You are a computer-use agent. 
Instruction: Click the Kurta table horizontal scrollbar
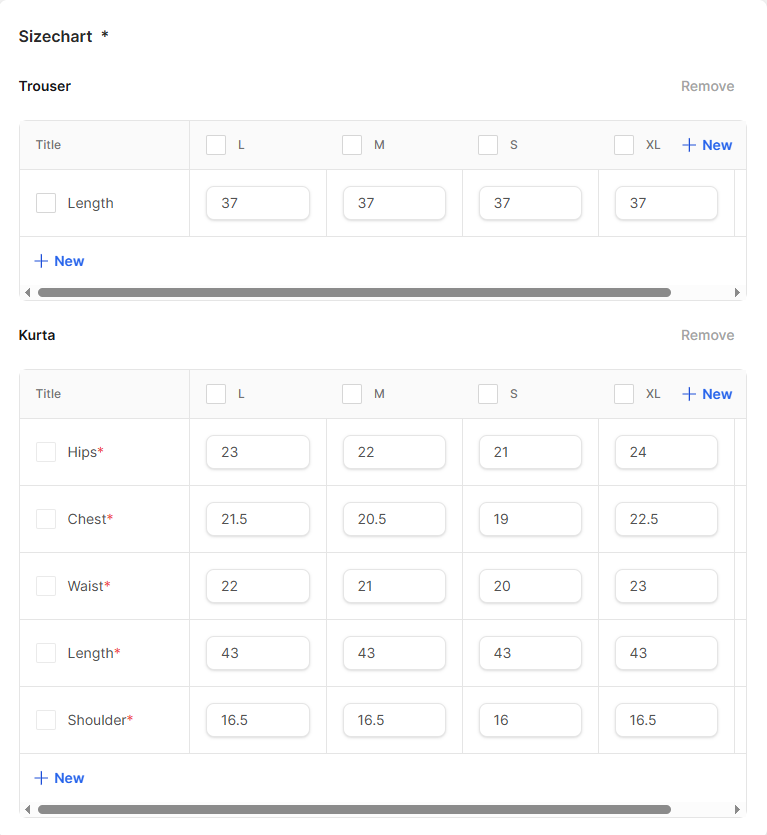(354, 809)
